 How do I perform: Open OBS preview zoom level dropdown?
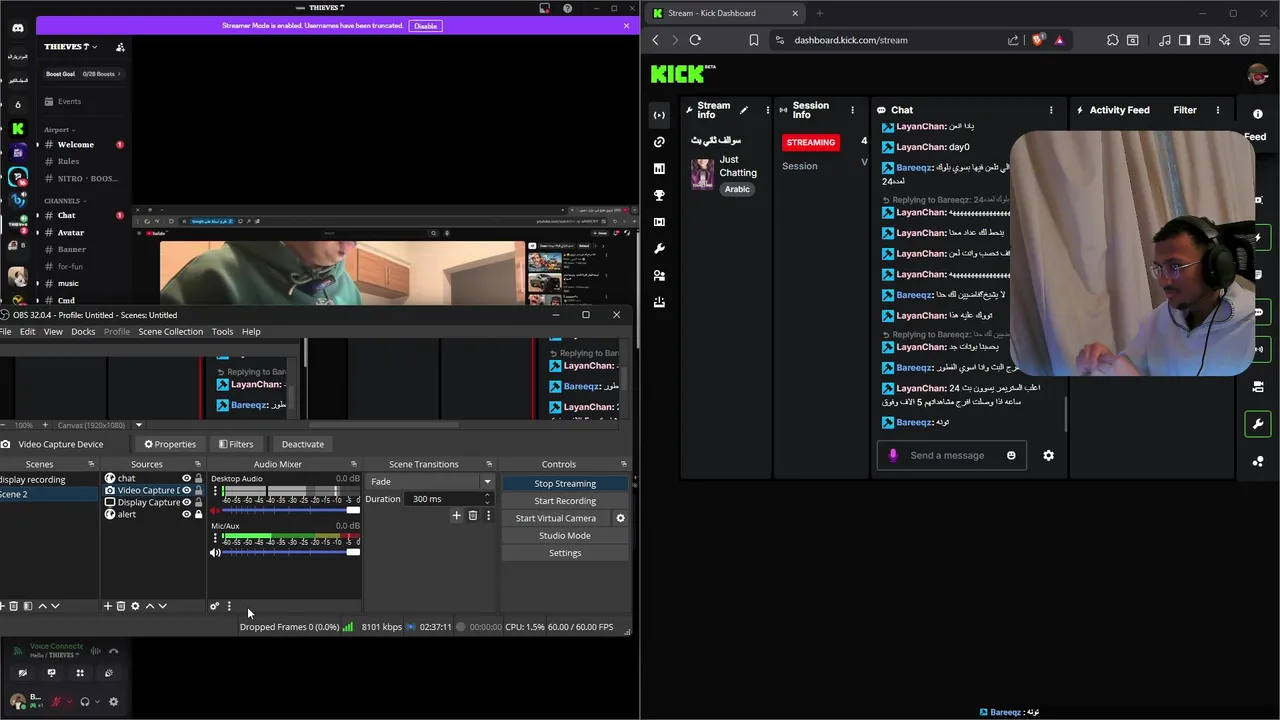[x=139, y=425]
